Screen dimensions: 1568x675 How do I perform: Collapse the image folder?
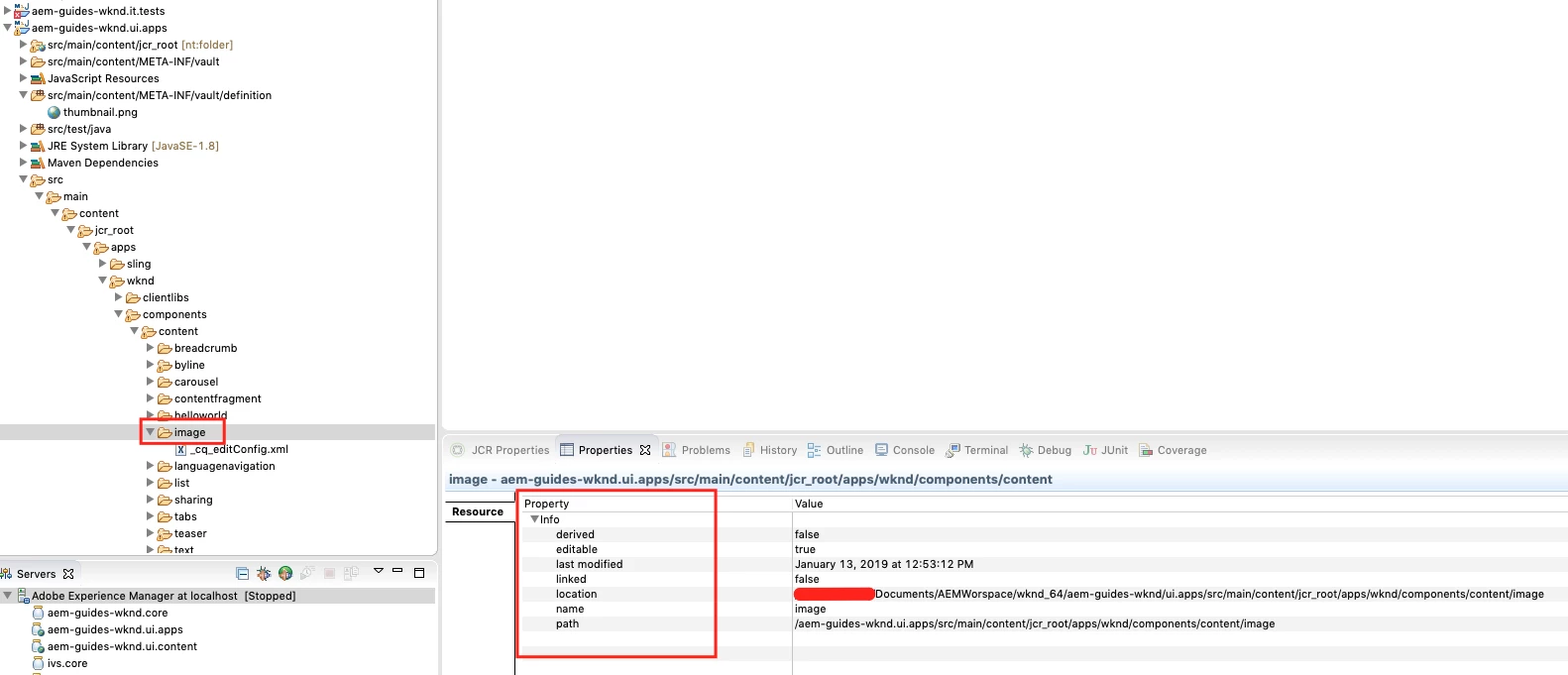[x=151, y=432]
